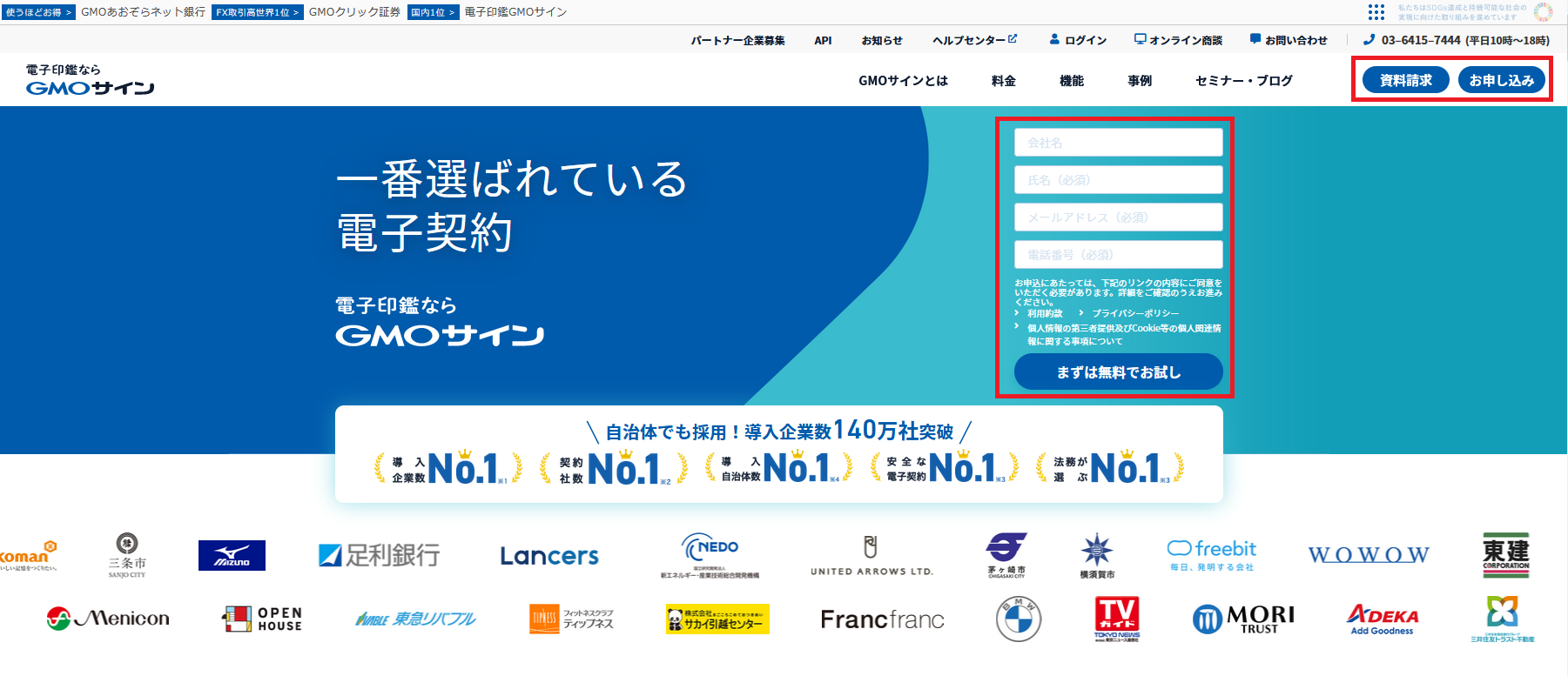This screenshot has height=676, width=1568.
Task: Click the Open House logo
Action: coord(262,619)
